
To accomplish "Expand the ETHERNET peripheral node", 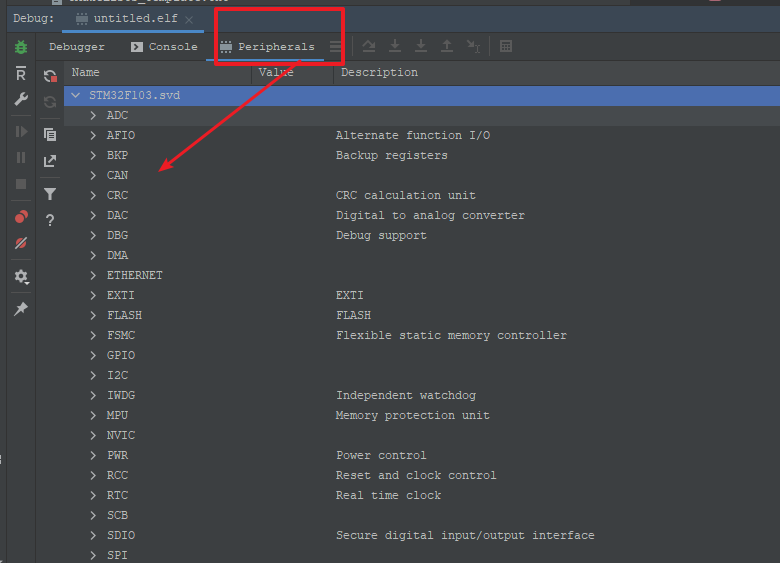I will coord(93,275).
